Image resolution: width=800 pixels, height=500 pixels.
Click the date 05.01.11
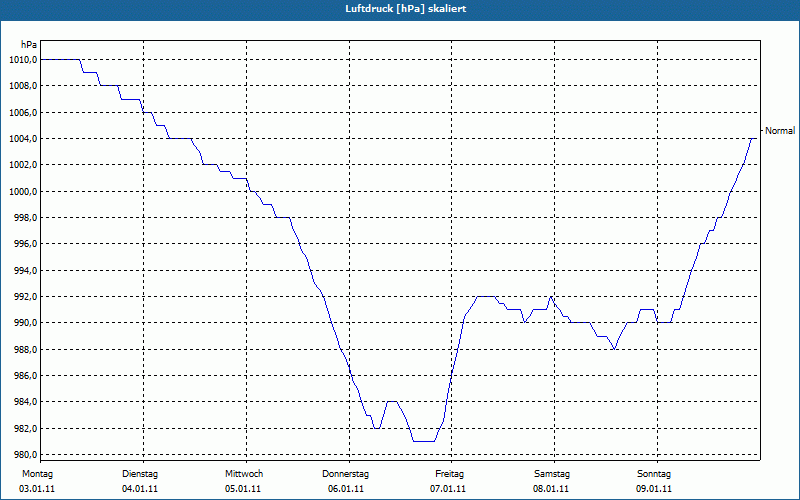pyautogui.click(x=243, y=489)
